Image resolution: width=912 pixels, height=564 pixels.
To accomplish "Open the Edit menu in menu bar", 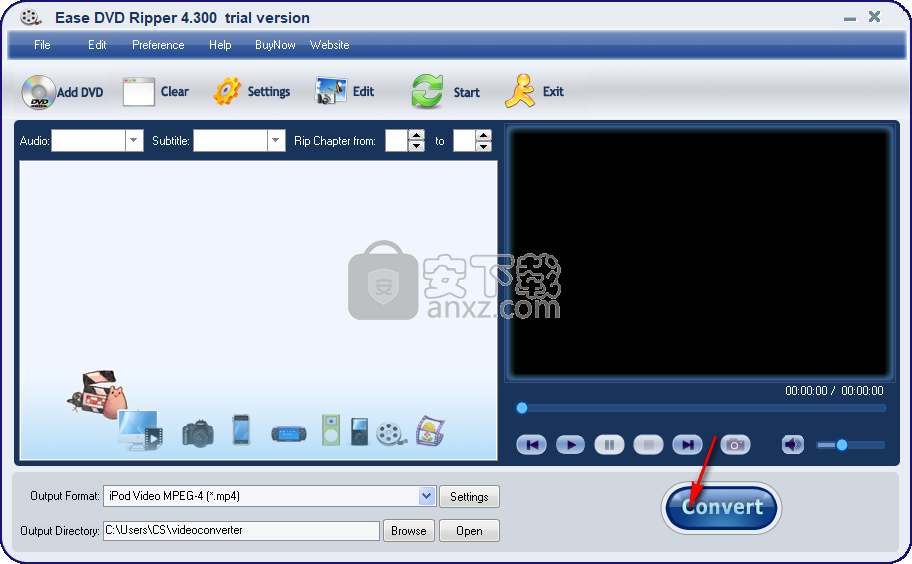I will click(x=97, y=45).
